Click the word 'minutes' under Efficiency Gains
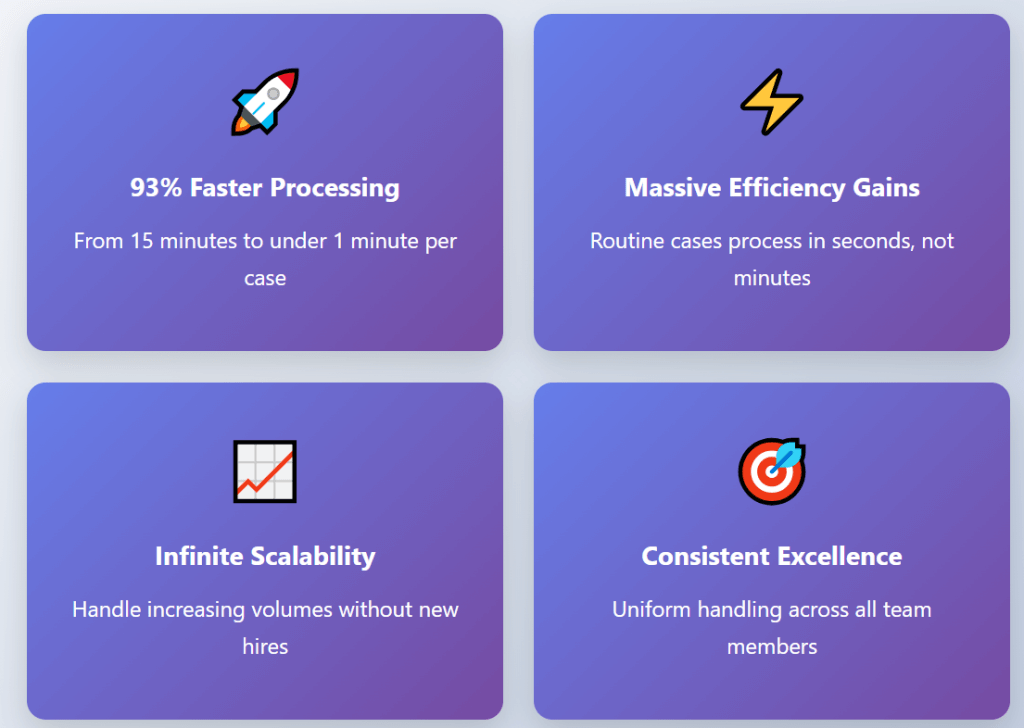The width and height of the screenshot is (1024, 728). (772, 279)
